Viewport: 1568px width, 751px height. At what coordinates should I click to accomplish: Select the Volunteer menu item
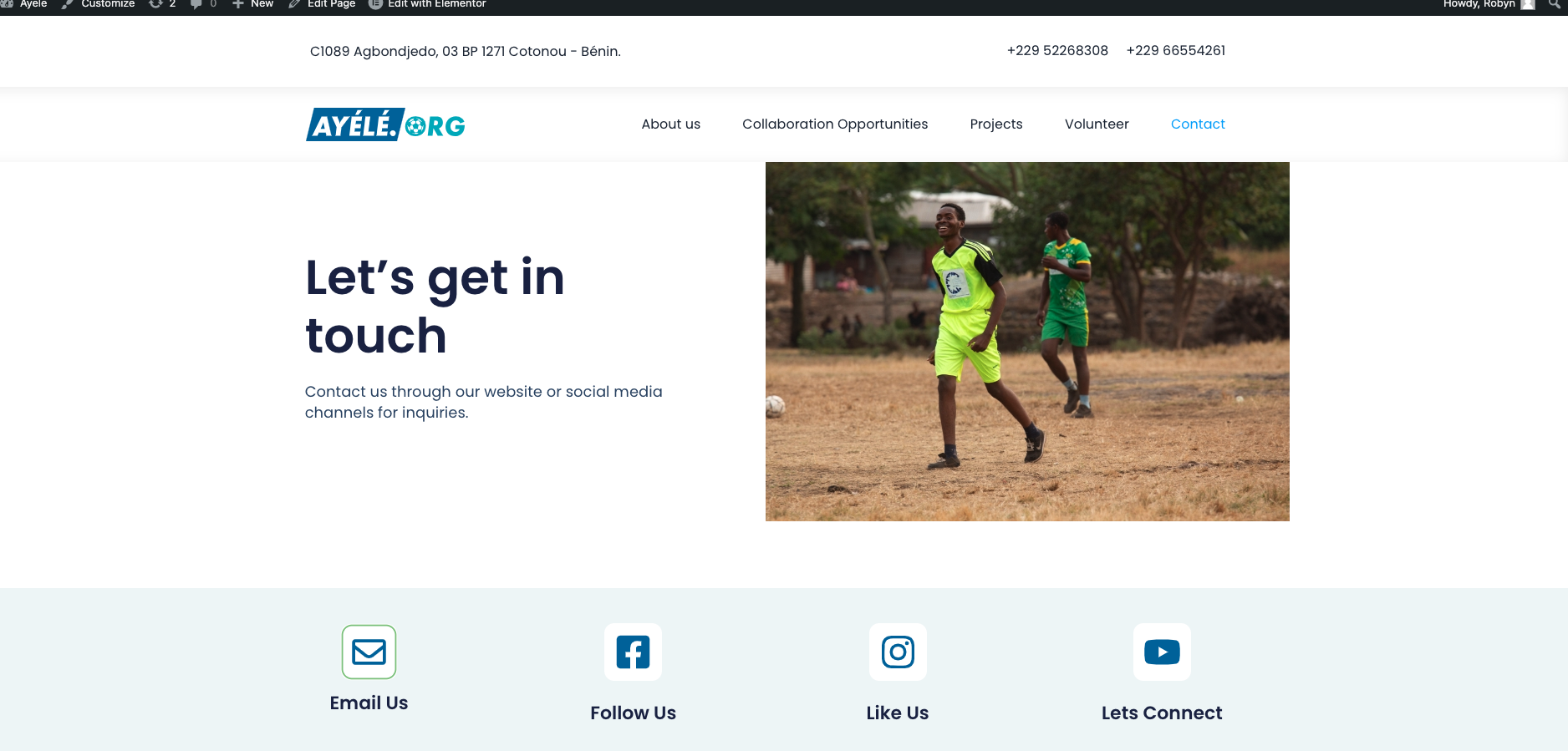point(1097,124)
